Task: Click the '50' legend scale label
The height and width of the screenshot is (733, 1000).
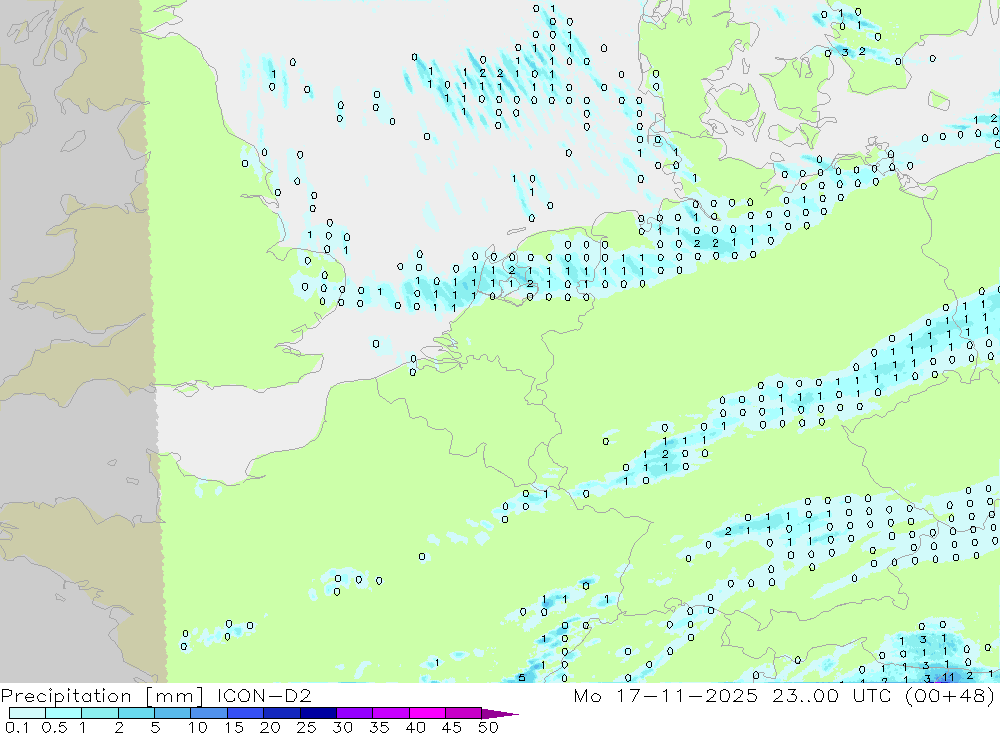Action: 488,727
